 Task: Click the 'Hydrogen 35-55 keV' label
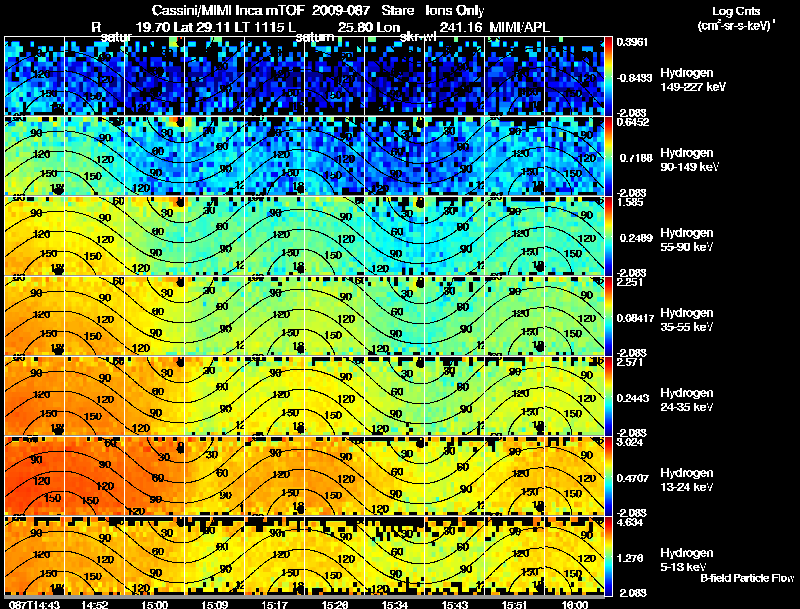click(687, 320)
